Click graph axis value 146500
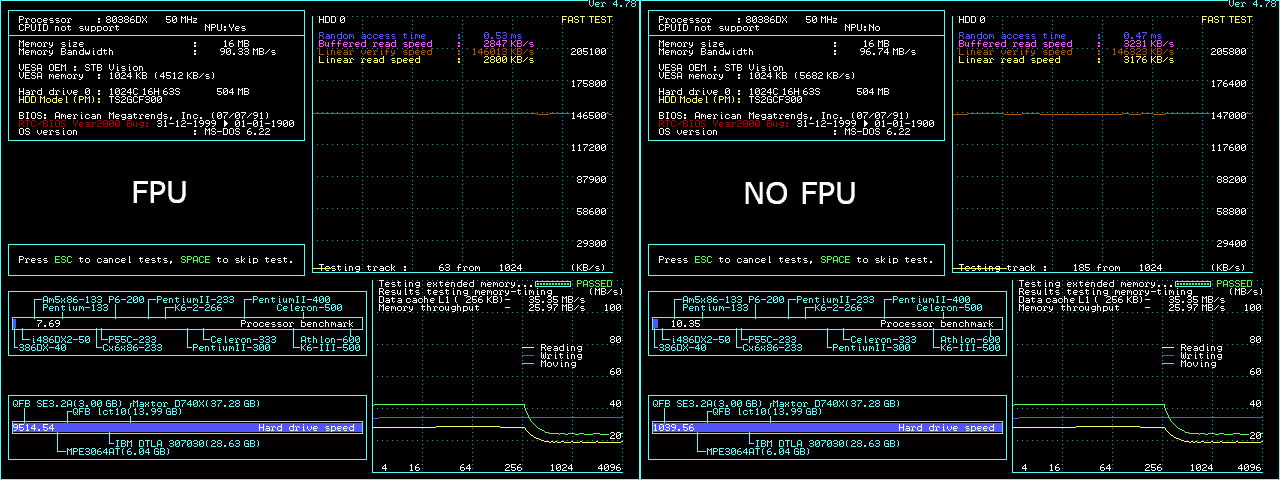 586,116
